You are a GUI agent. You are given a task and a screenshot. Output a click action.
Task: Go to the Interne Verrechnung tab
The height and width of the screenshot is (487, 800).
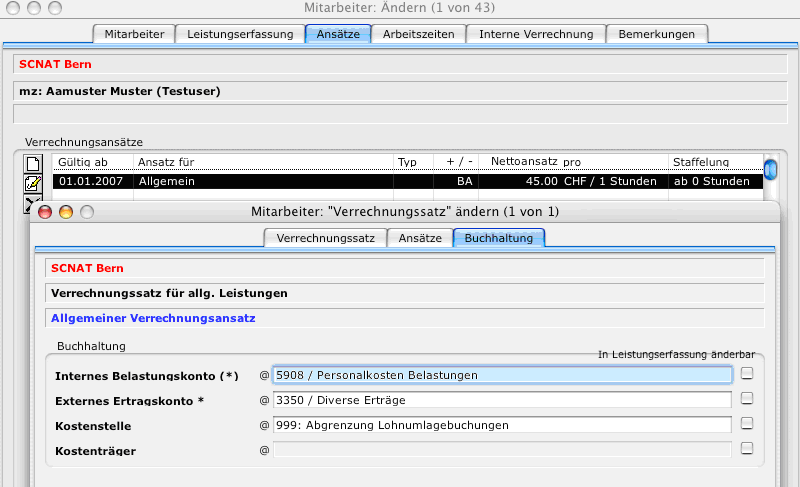[x=536, y=34]
